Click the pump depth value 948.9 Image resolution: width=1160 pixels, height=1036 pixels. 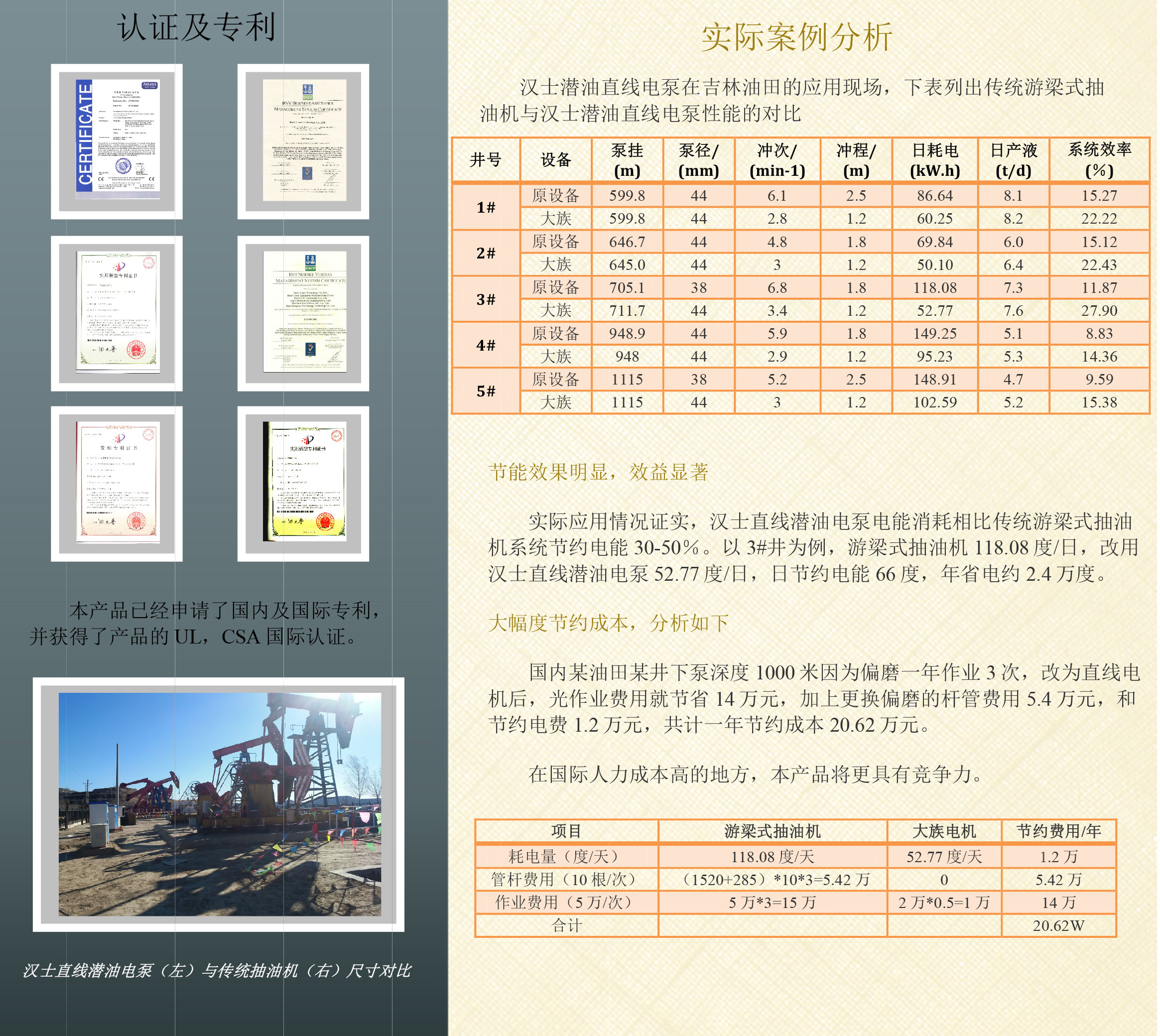click(627, 334)
